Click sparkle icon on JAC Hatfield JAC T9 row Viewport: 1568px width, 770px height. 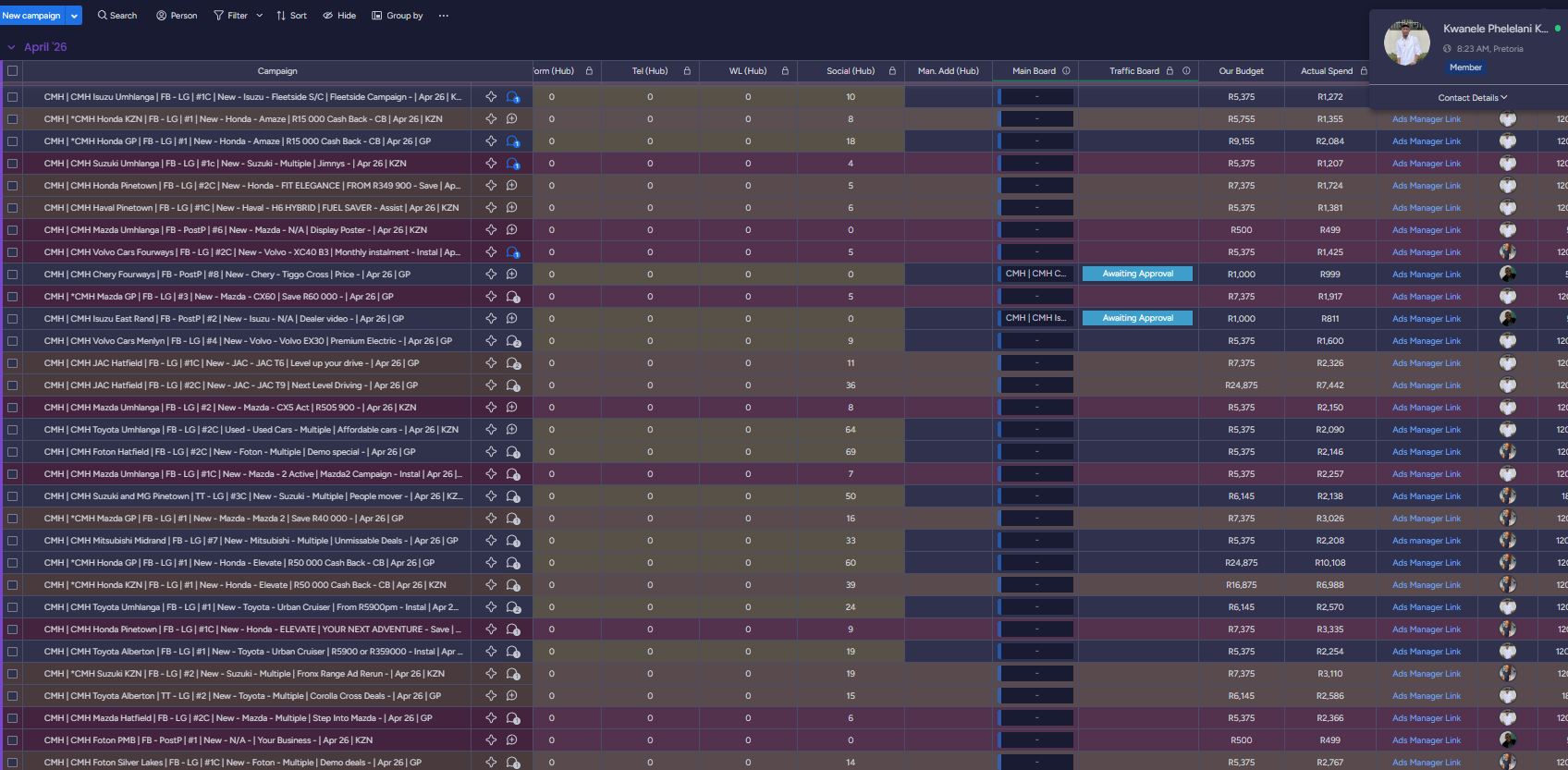(491, 385)
